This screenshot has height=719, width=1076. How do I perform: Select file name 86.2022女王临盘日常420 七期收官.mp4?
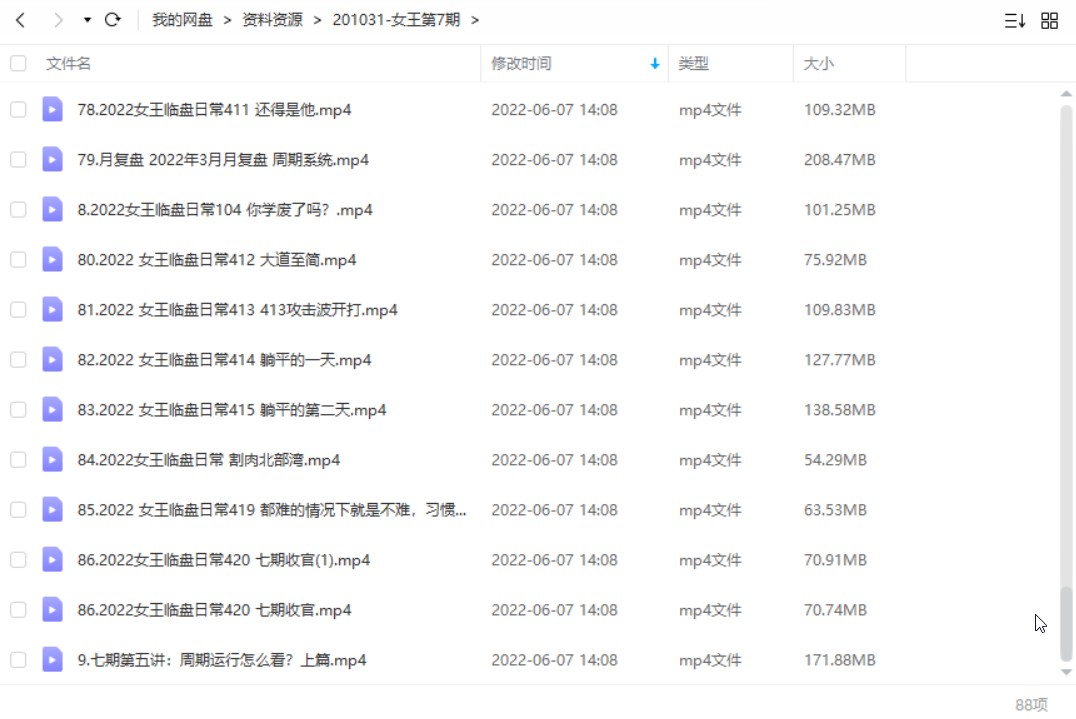[x=214, y=610]
